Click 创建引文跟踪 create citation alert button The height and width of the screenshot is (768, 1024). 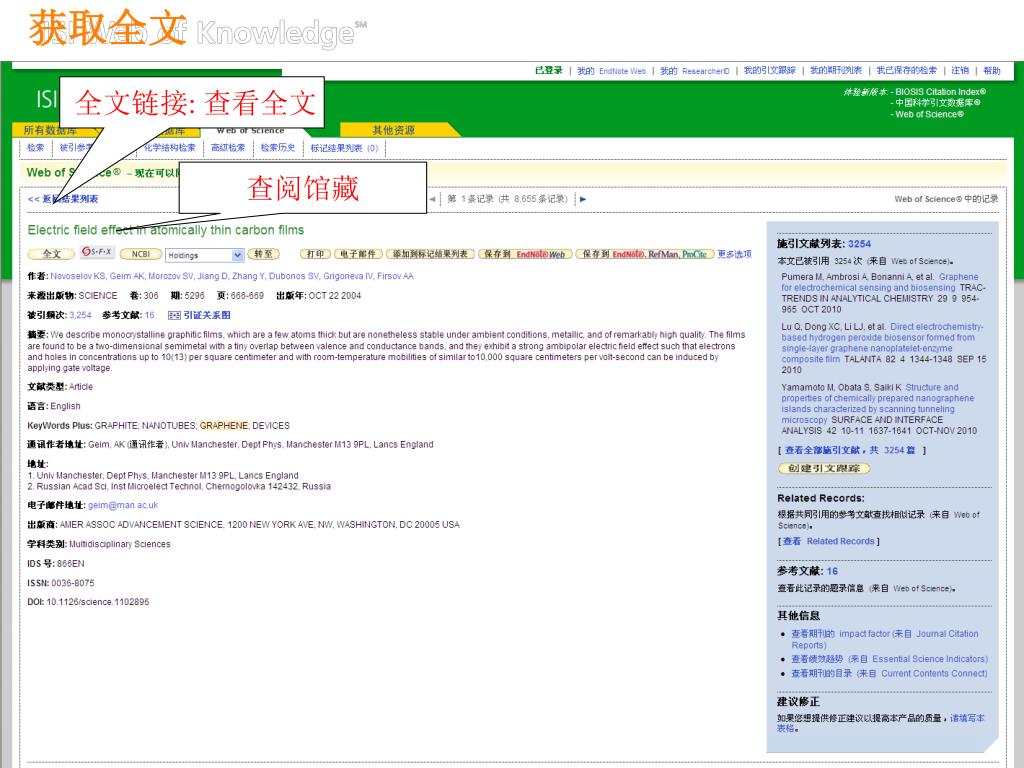[824, 468]
